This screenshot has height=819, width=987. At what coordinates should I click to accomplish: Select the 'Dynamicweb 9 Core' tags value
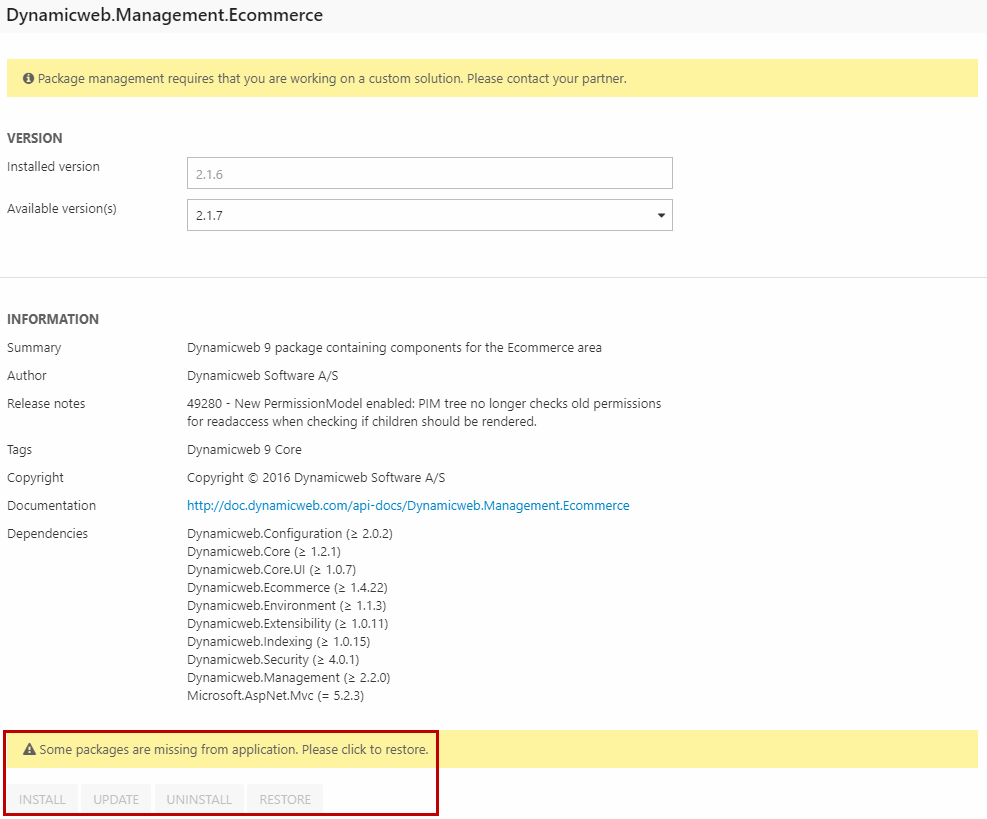coord(244,450)
